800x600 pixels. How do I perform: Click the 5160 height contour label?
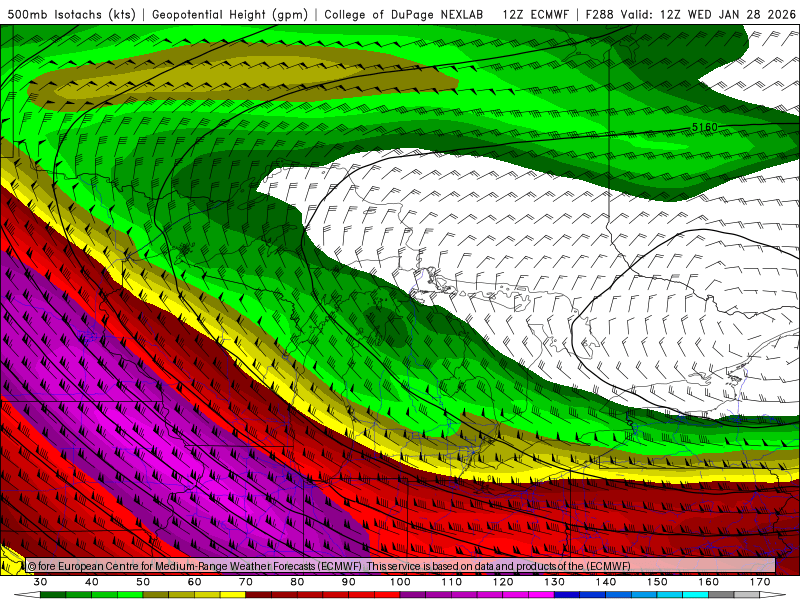click(705, 127)
